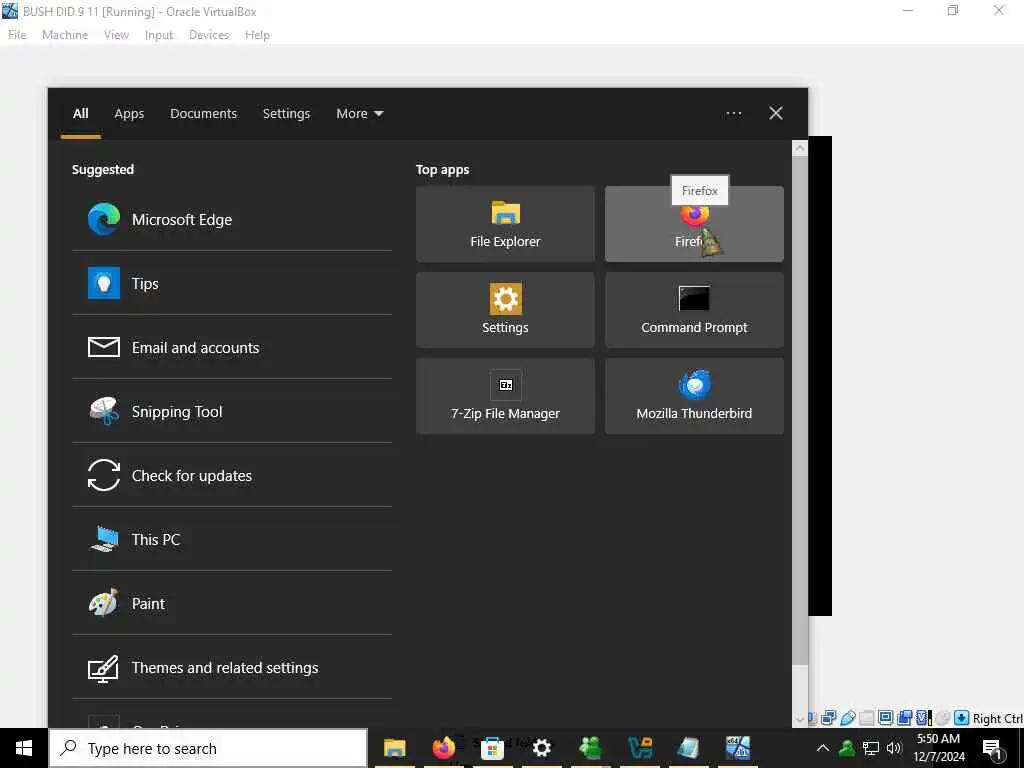Open Email and accounts settings
The image size is (1024, 768).
[232, 347]
